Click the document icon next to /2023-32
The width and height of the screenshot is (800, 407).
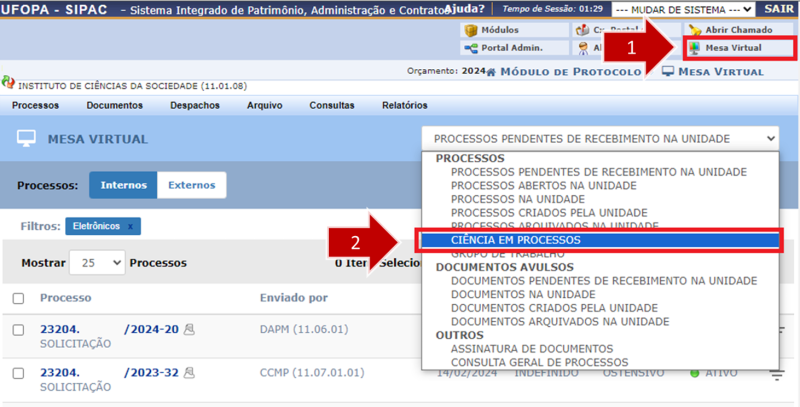(x=189, y=373)
